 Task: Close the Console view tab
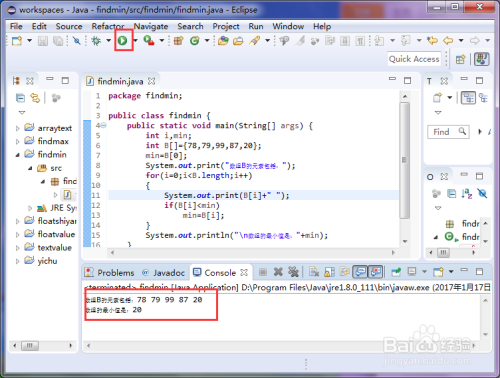244,272
